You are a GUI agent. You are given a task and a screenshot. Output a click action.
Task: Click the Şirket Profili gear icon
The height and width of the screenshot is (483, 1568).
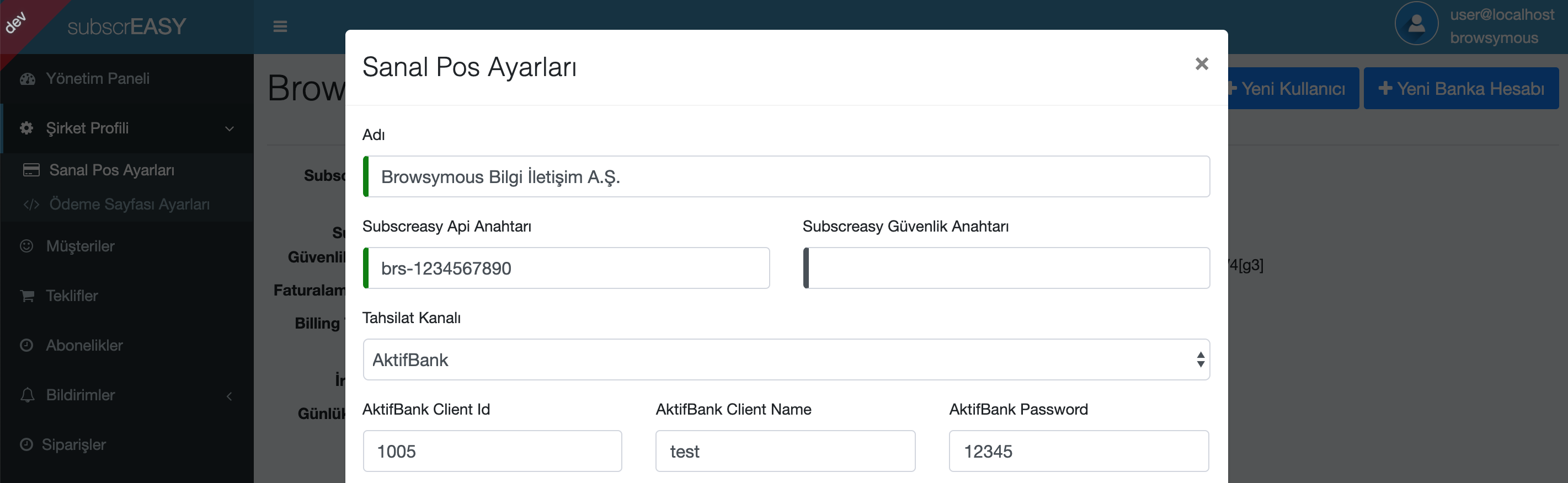click(27, 128)
